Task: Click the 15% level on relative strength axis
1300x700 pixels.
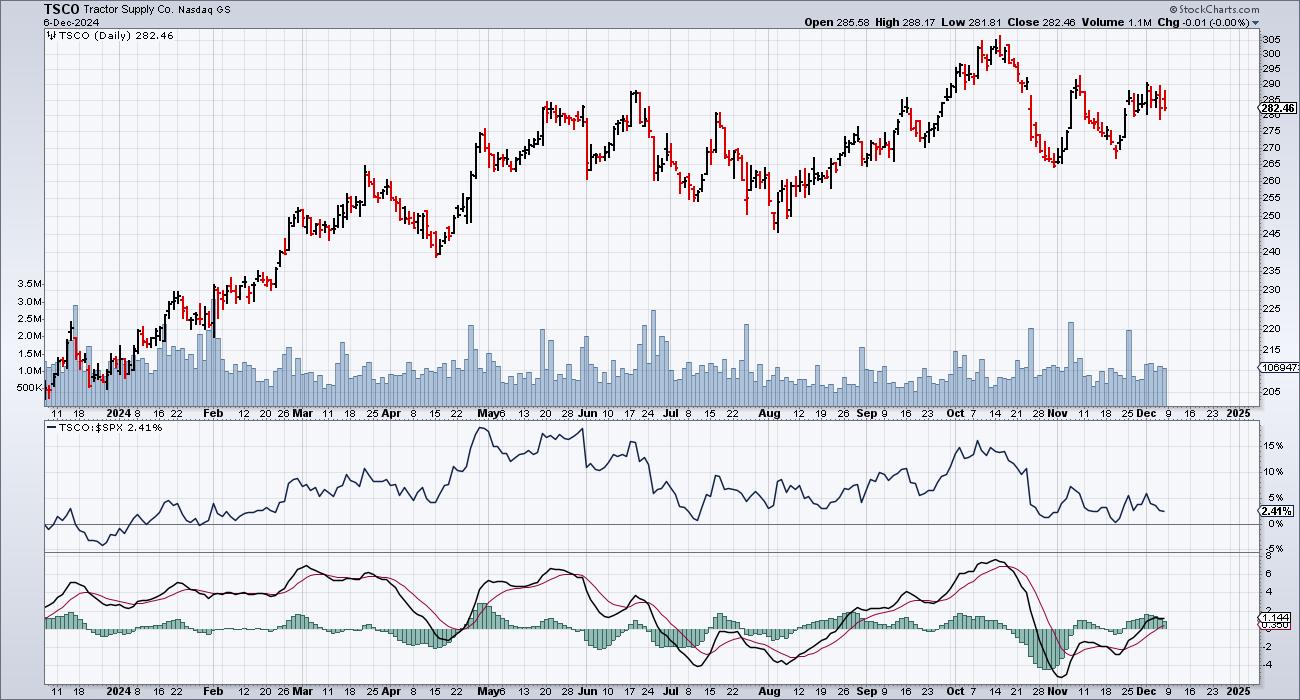Action: pos(1272,446)
